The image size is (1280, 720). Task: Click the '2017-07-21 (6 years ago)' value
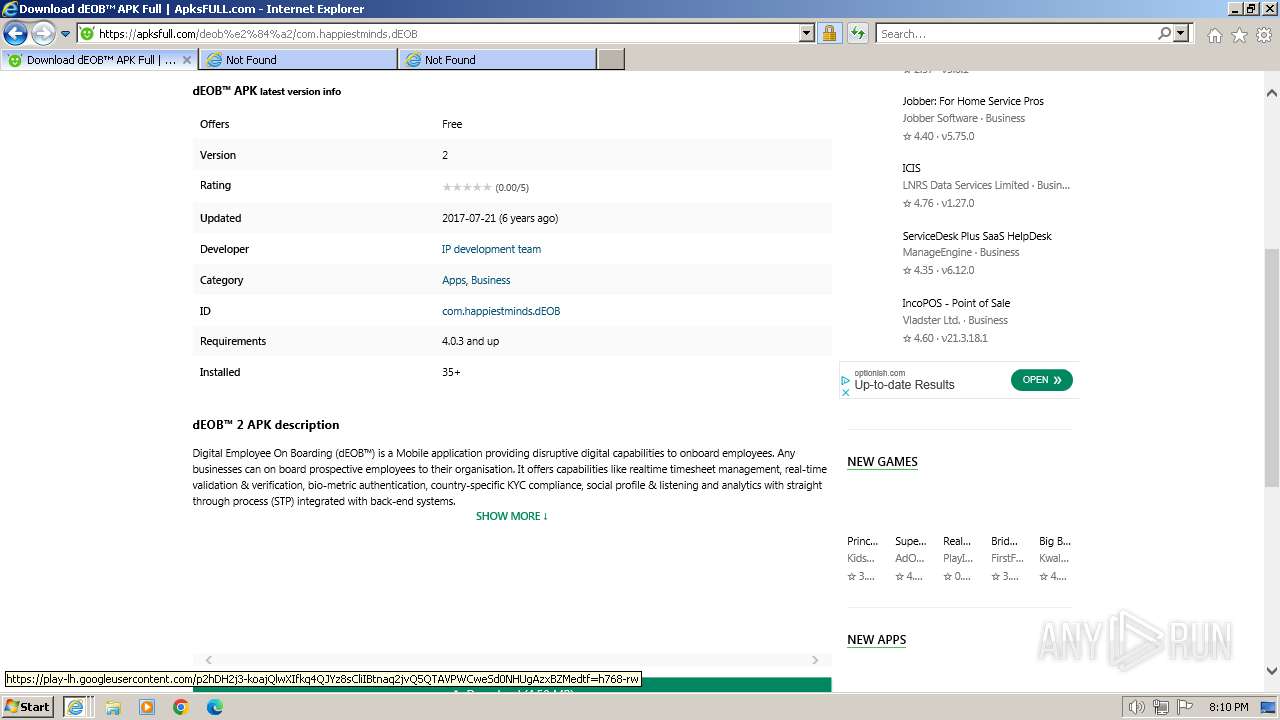pos(500,218)
